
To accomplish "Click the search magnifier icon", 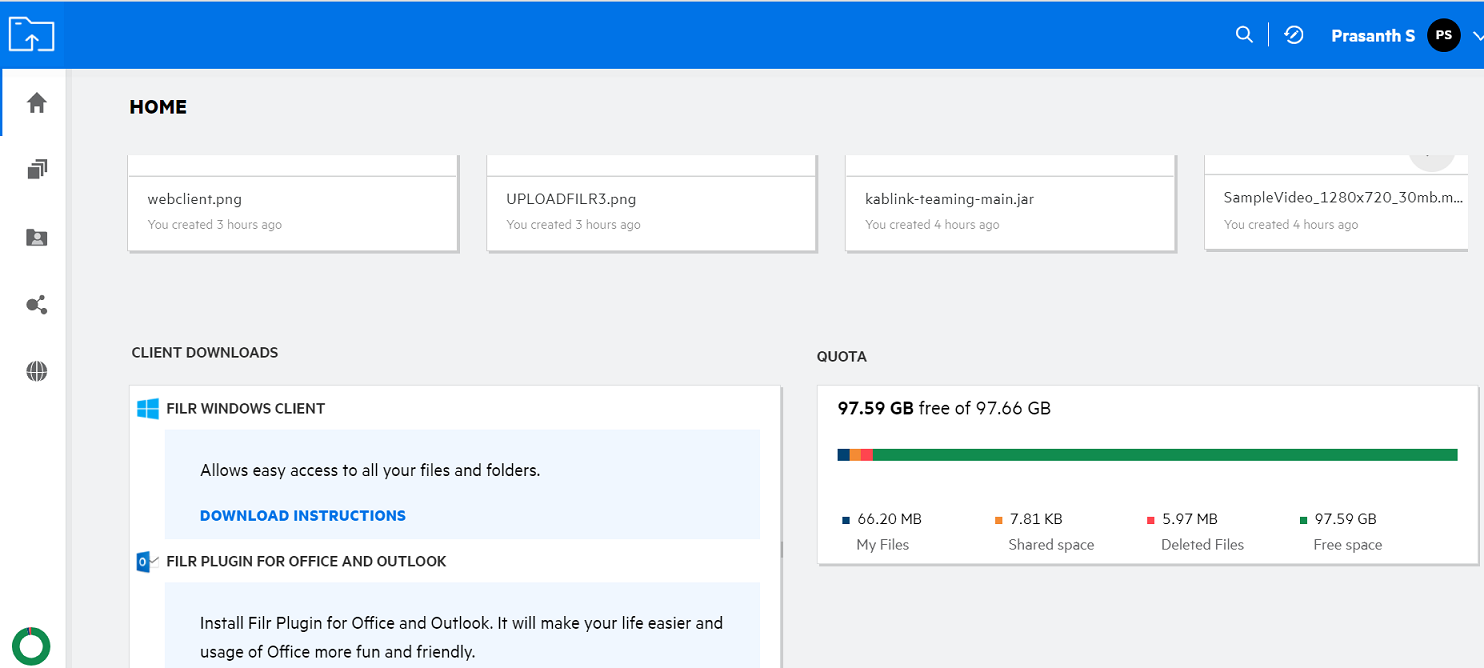I will click(x=1244, y=35).
